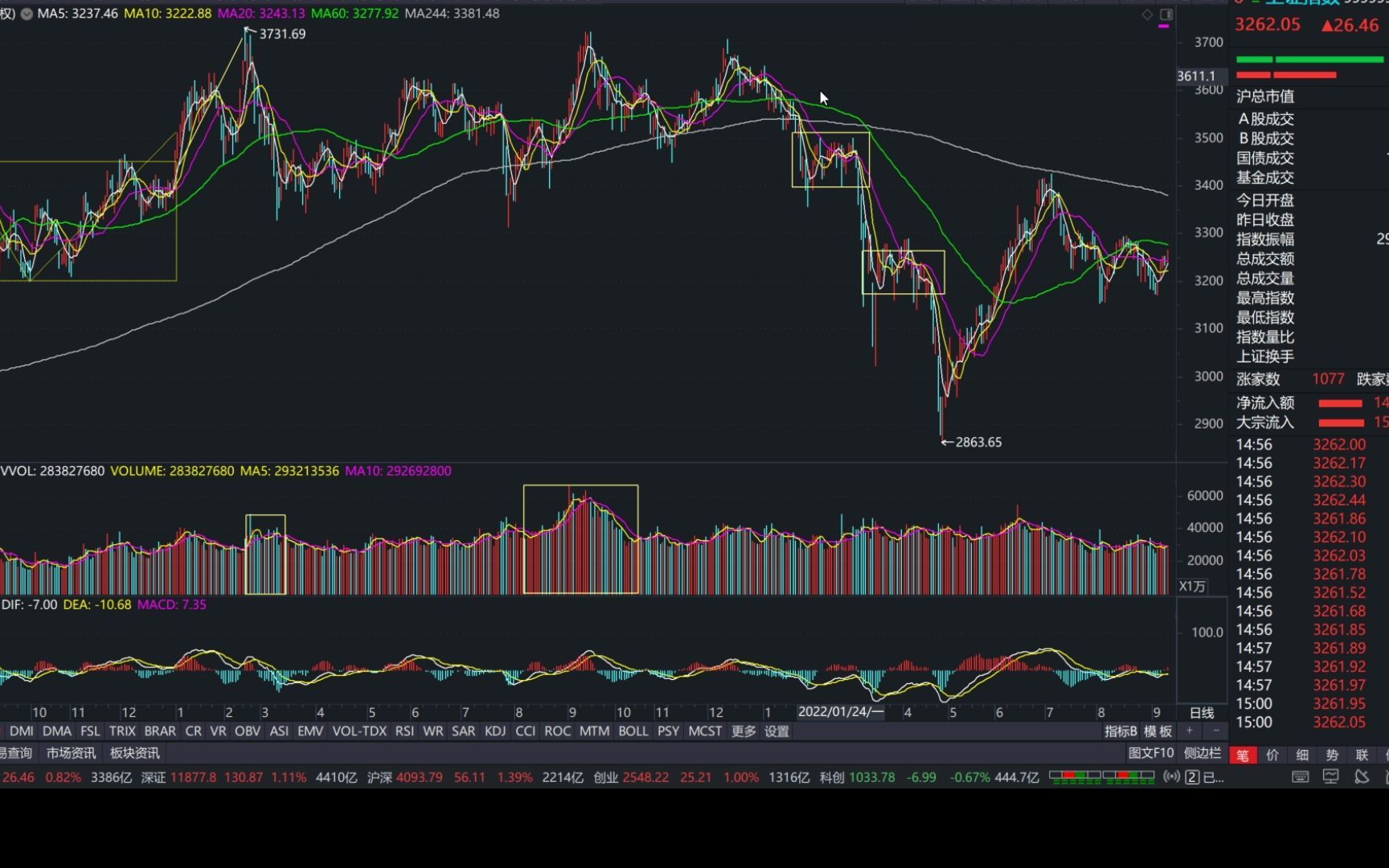
Task: Click the boxed number 2 indicator
Action: [1193, 777]
